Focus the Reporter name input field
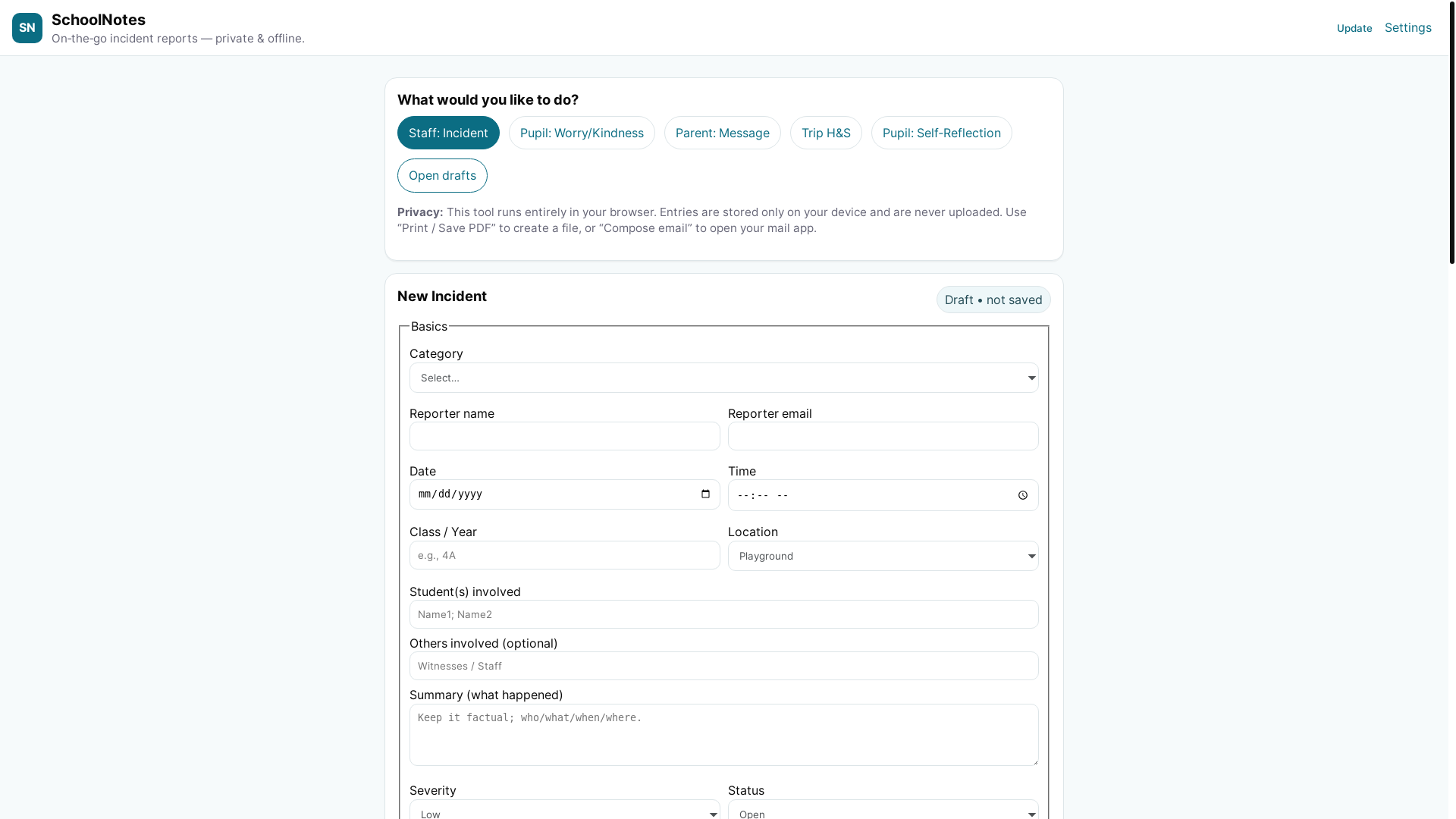 tap(564, 436)
